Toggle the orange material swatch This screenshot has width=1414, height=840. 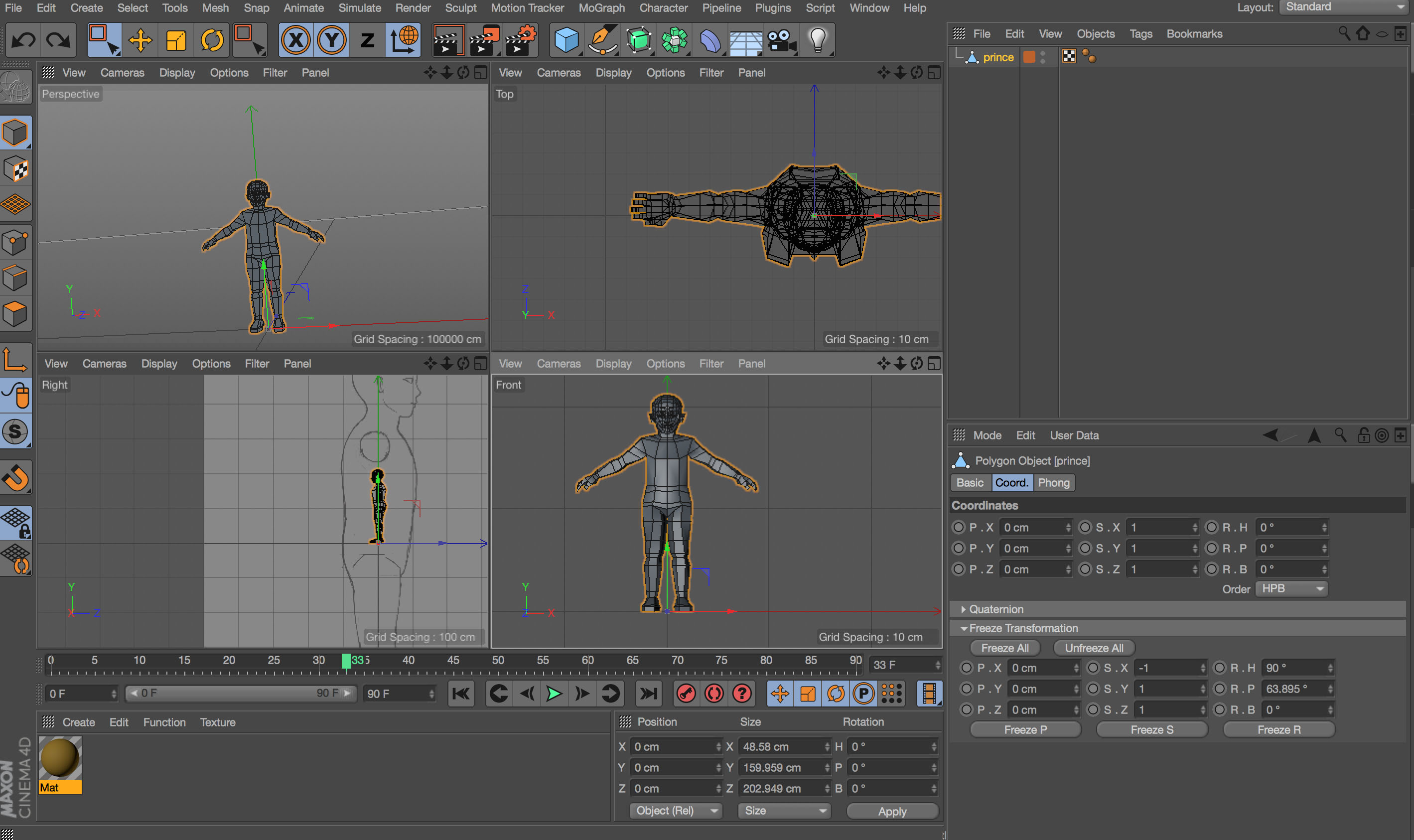(1030, 57)
